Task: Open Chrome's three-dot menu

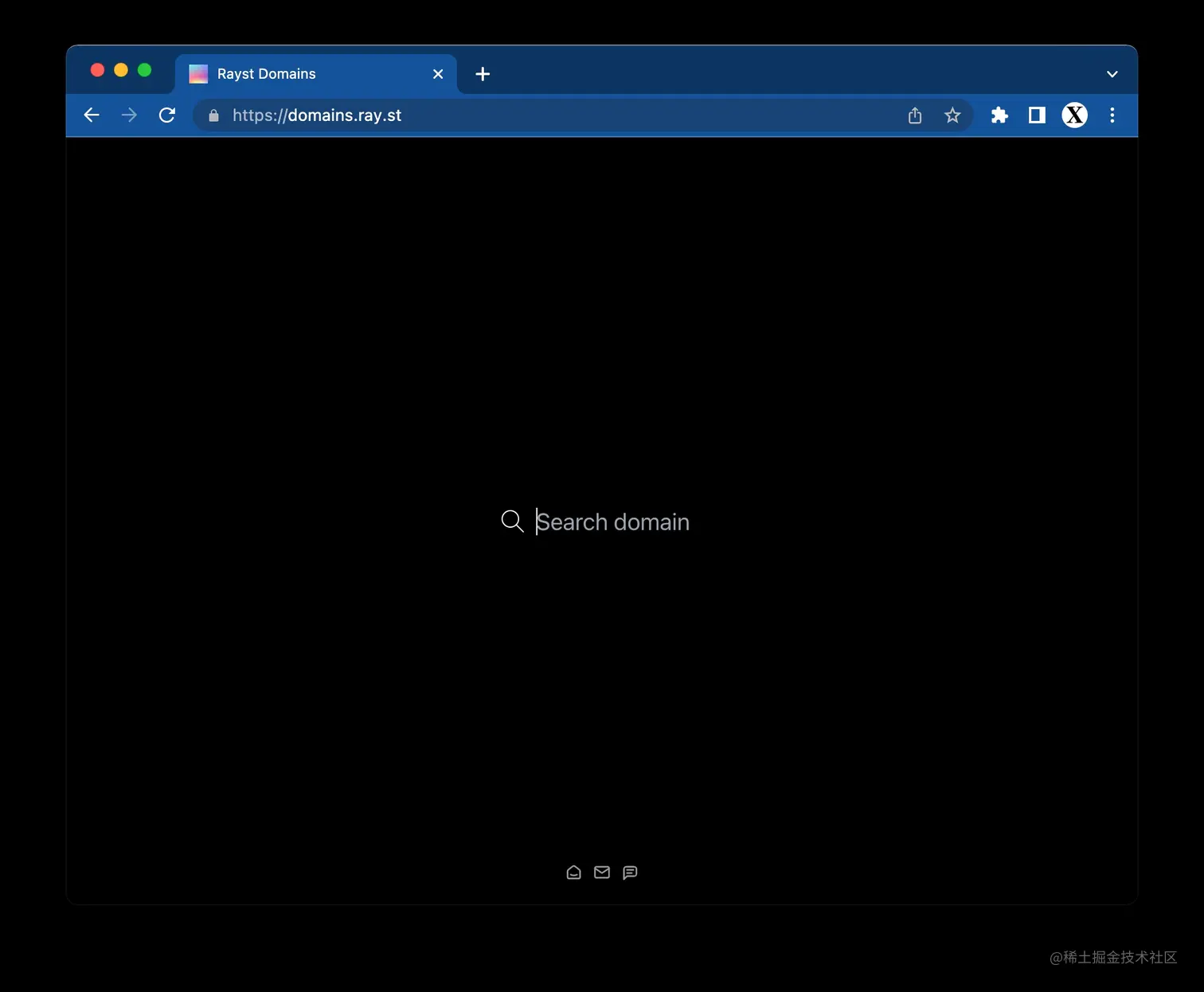Action: coord(1112,115)
